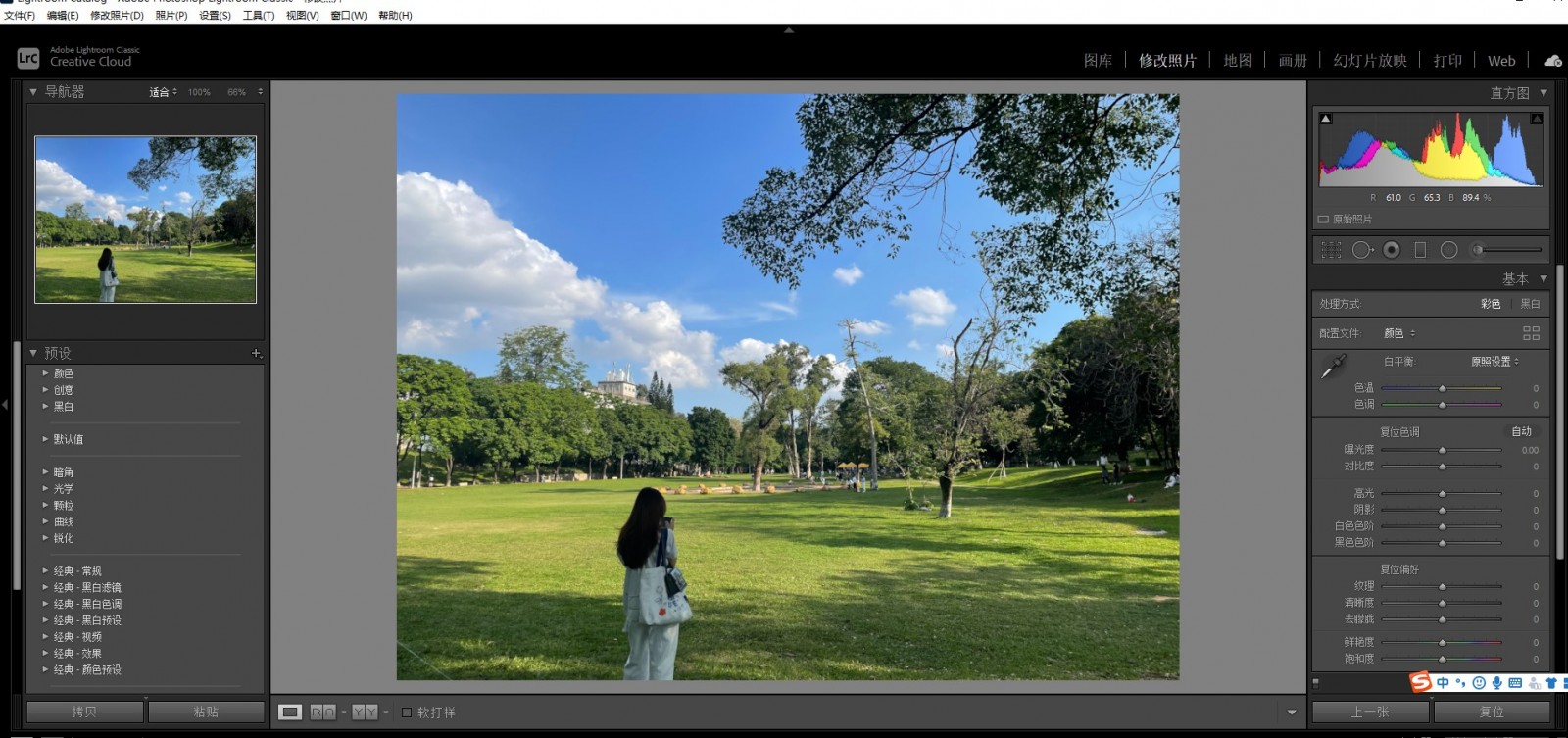Toggle shadow clipping indicator in histogram
Viewport: 1568px width, 738px height.
(1326, 119)
